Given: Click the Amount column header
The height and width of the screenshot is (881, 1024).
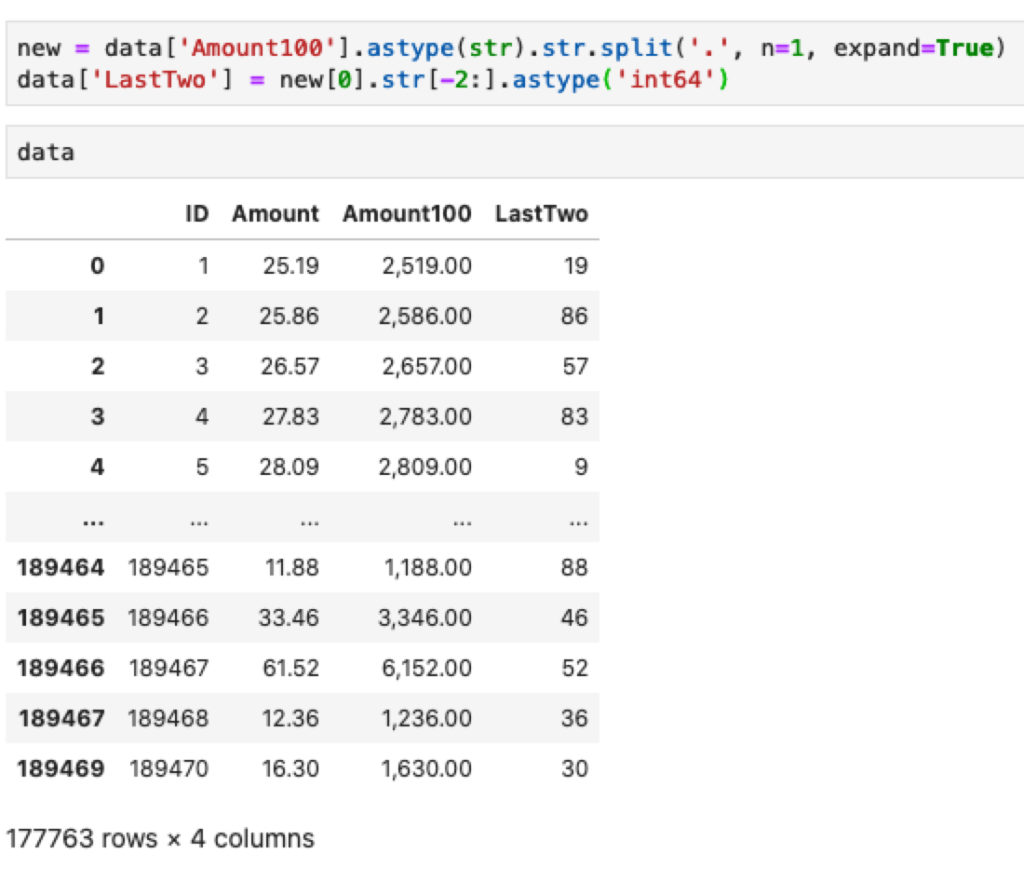Looking at the screenshot, I should coord(276,214).
